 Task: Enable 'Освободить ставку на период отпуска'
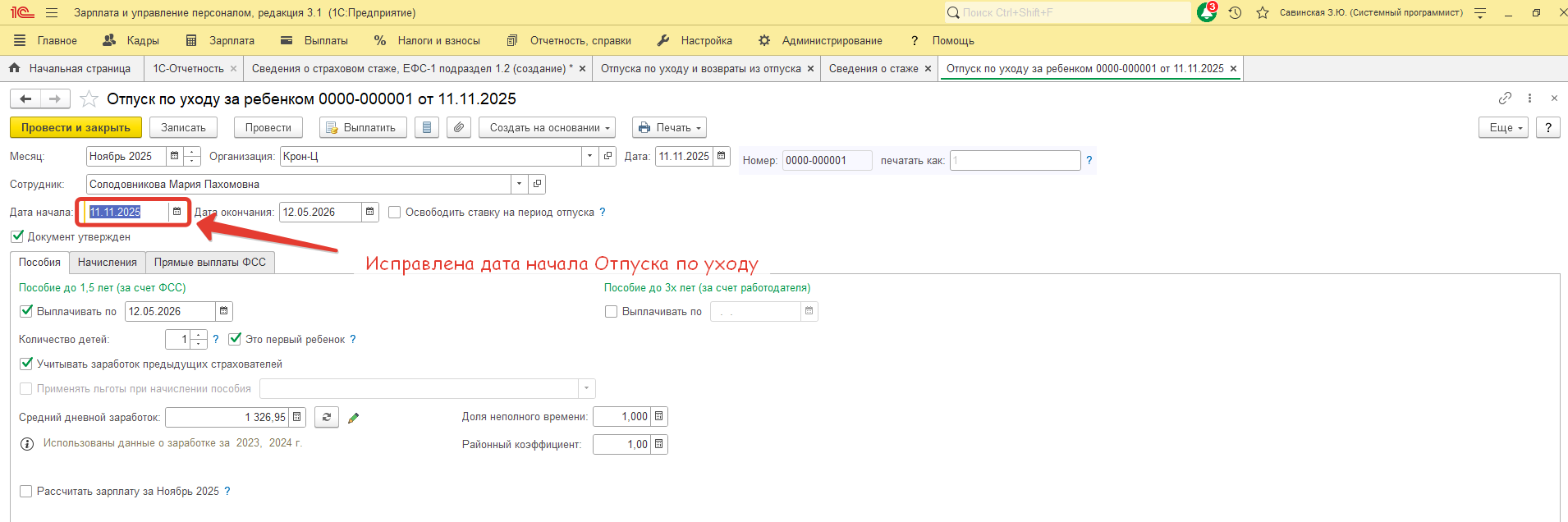pyautogui.click(x=394, y=213)
